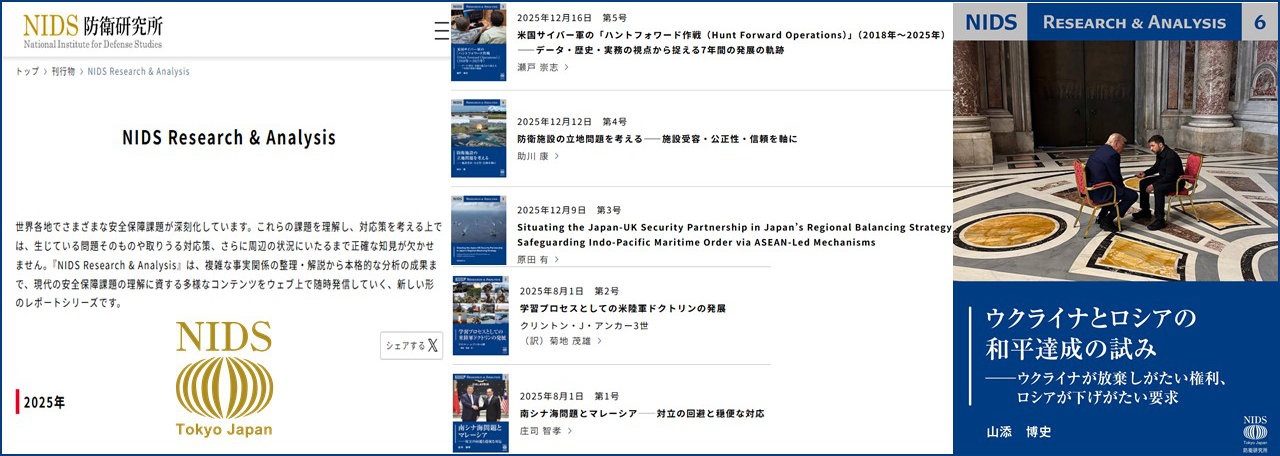Viewport: 1280px width, 456px height.
Task: Open 第4号 defense facility cover thumbnail
Action: click(478, 138)
